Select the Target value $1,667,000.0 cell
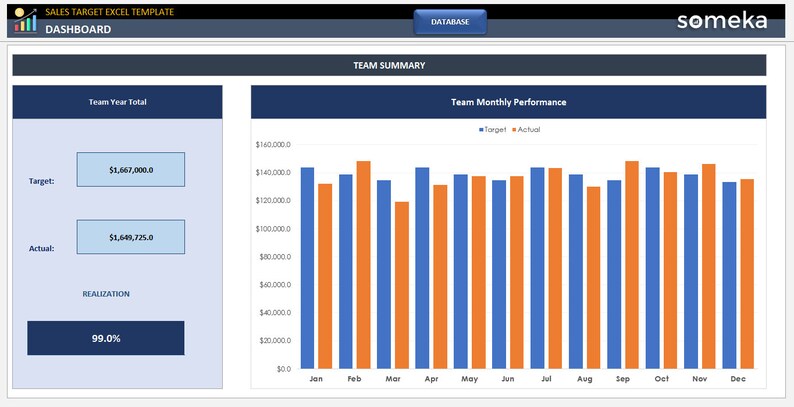This screenshot has height=407, width=794. (x=131, y=170)
